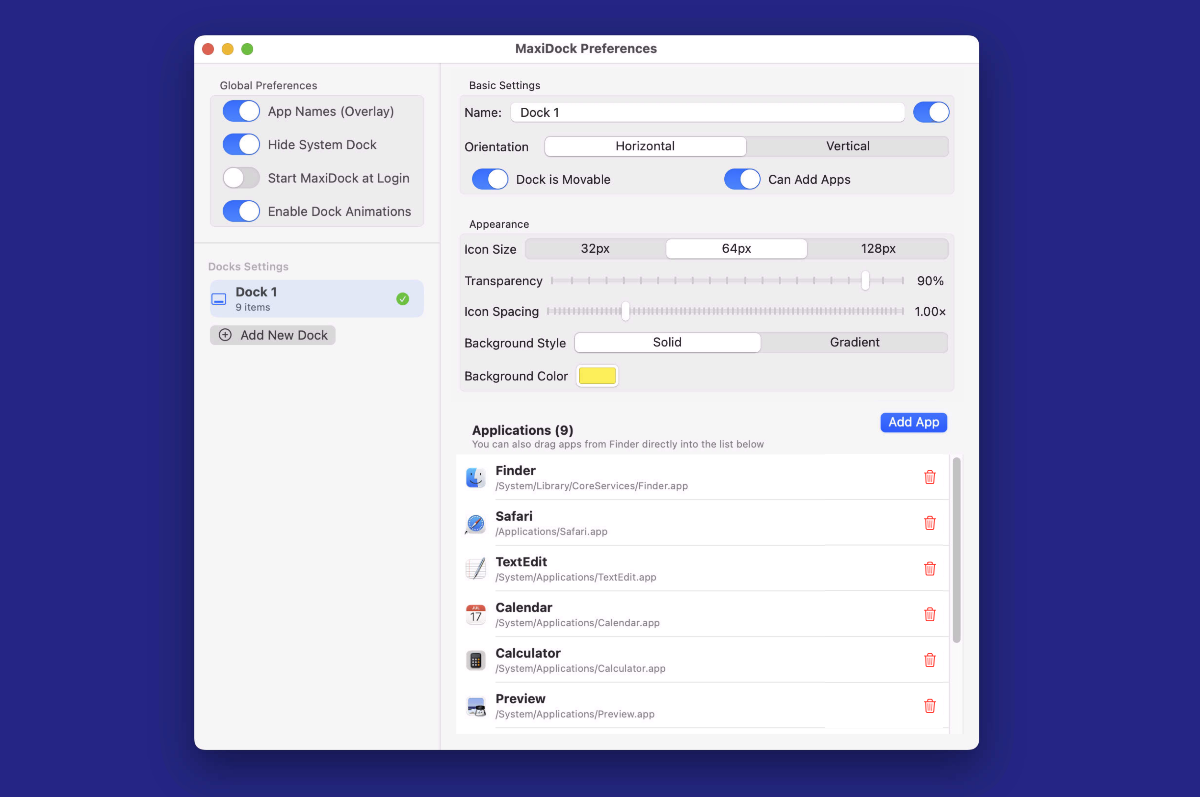Toggle App Names (Overlay) switch
The width and height of the screenshot is (1200, 797).
(241, 111)
